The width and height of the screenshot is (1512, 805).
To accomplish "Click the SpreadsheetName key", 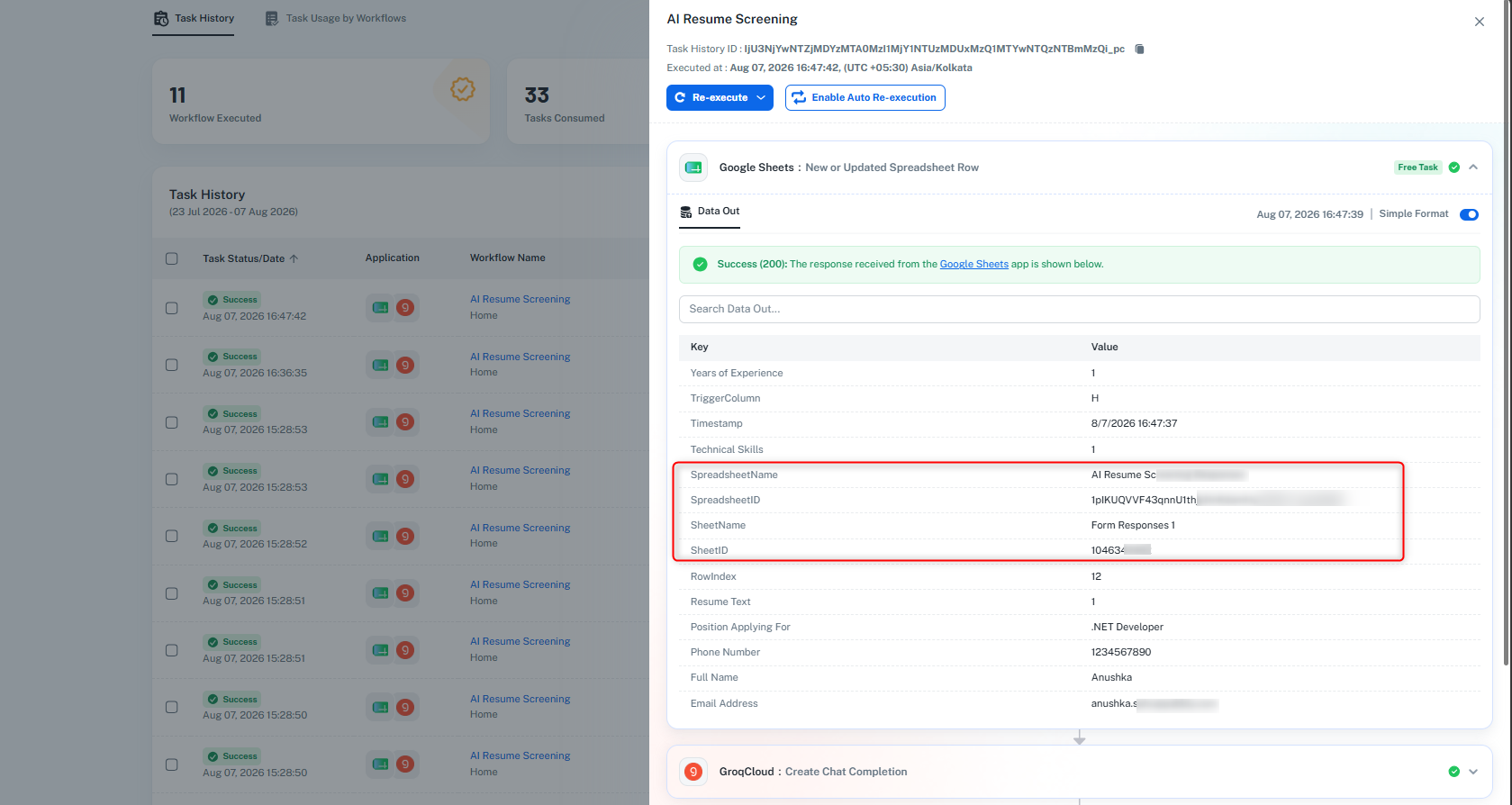I will coord(734,475).
